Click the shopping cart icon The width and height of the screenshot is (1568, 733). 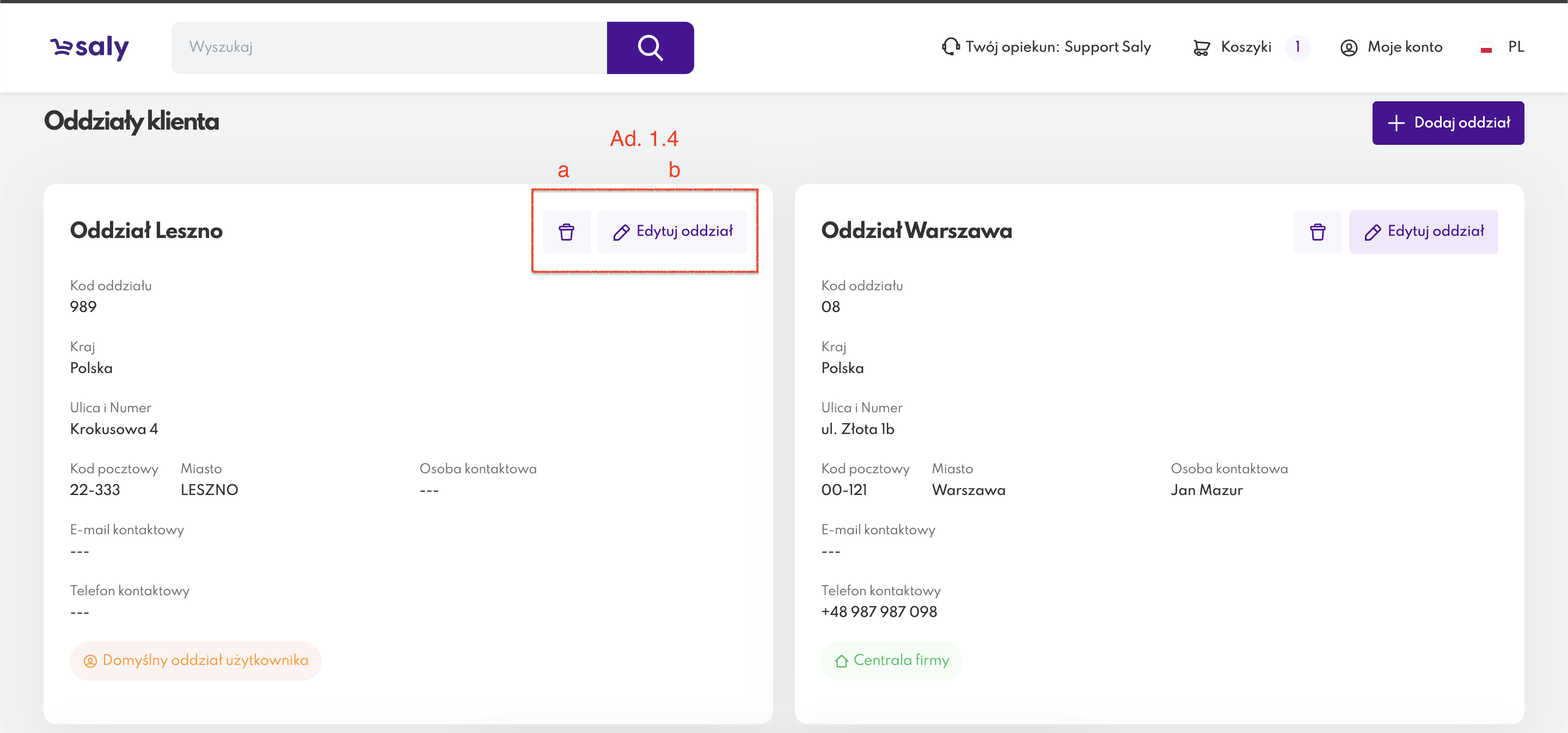point(1201,47)
